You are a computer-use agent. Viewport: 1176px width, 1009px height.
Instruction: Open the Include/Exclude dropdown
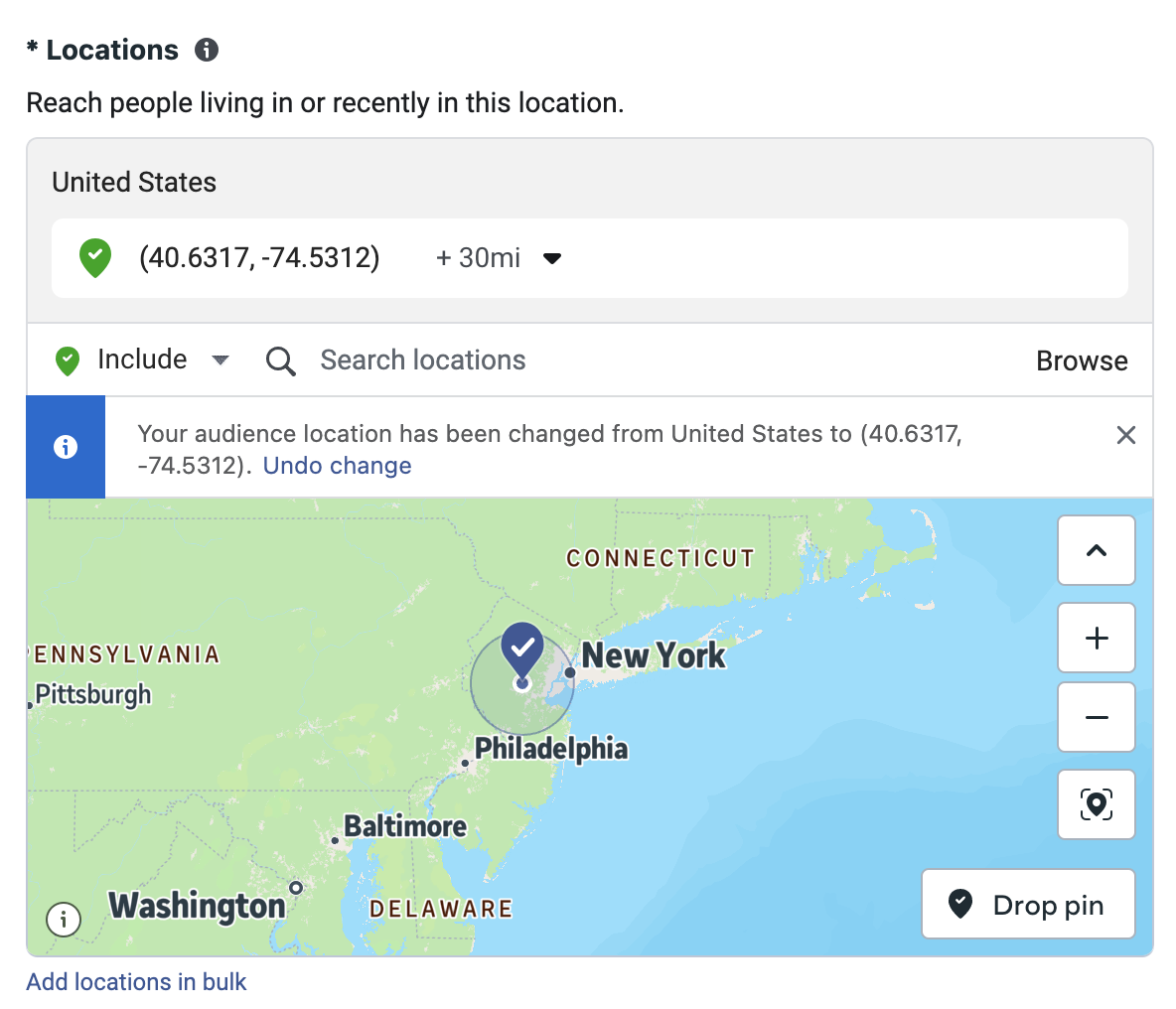(x=143, y=360)
